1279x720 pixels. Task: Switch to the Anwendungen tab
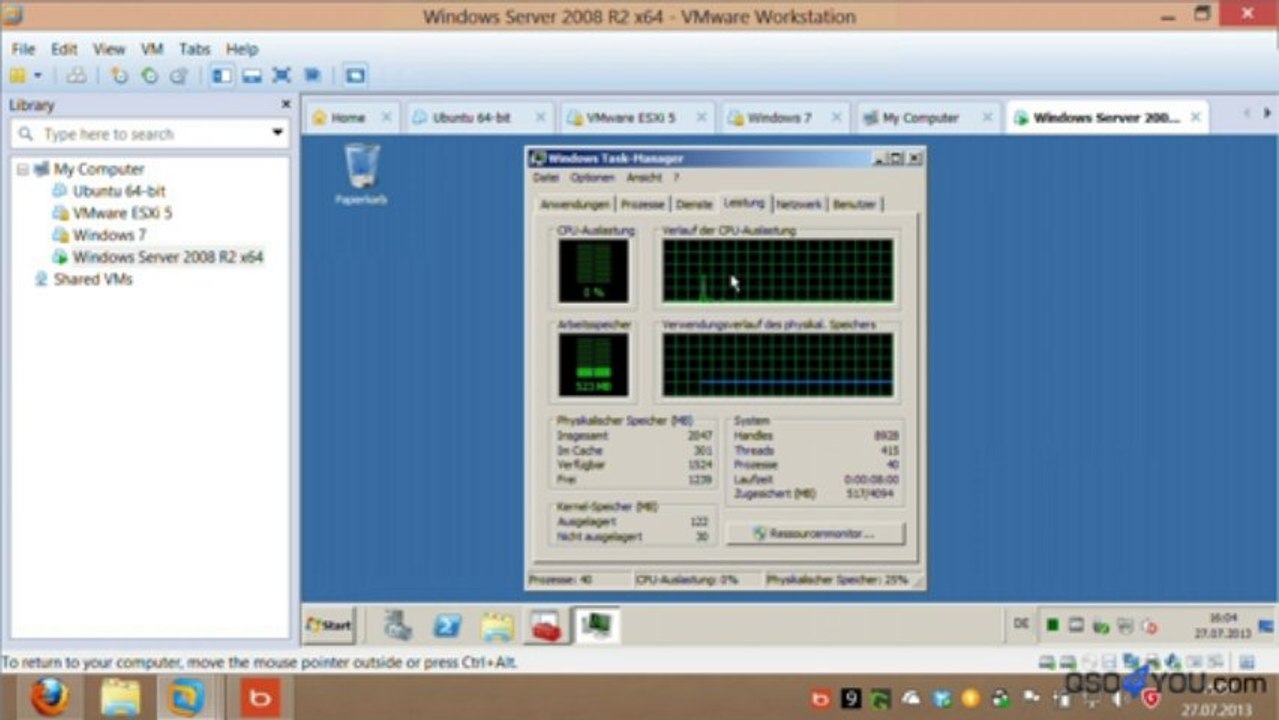coord(575,204)
